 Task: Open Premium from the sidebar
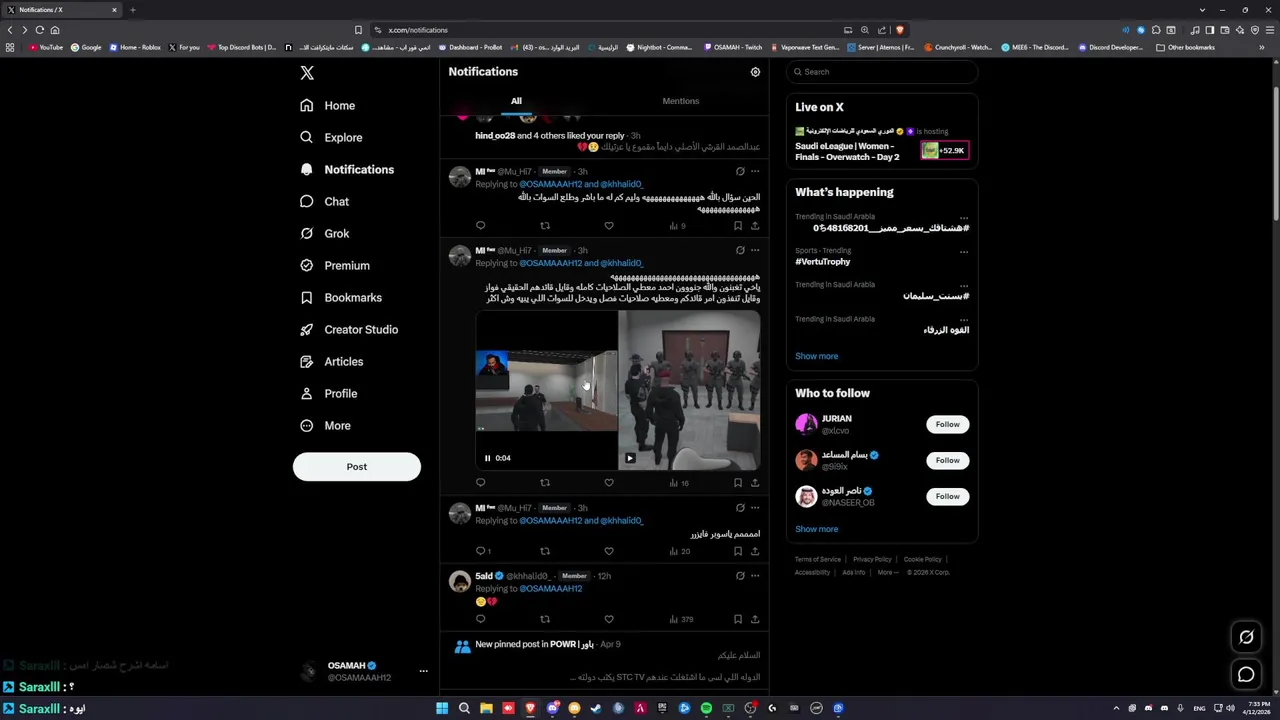pos(335,265)
